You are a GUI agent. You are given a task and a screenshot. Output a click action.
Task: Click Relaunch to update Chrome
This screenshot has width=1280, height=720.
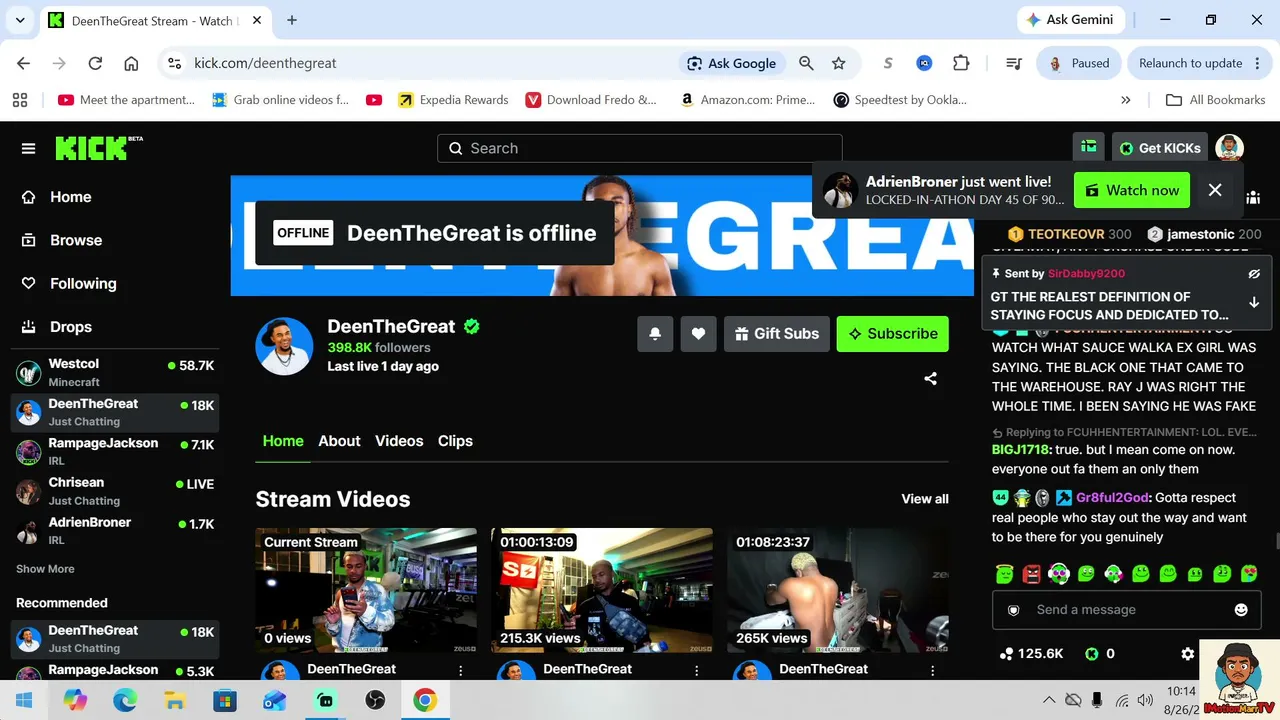coord(1190,63)
